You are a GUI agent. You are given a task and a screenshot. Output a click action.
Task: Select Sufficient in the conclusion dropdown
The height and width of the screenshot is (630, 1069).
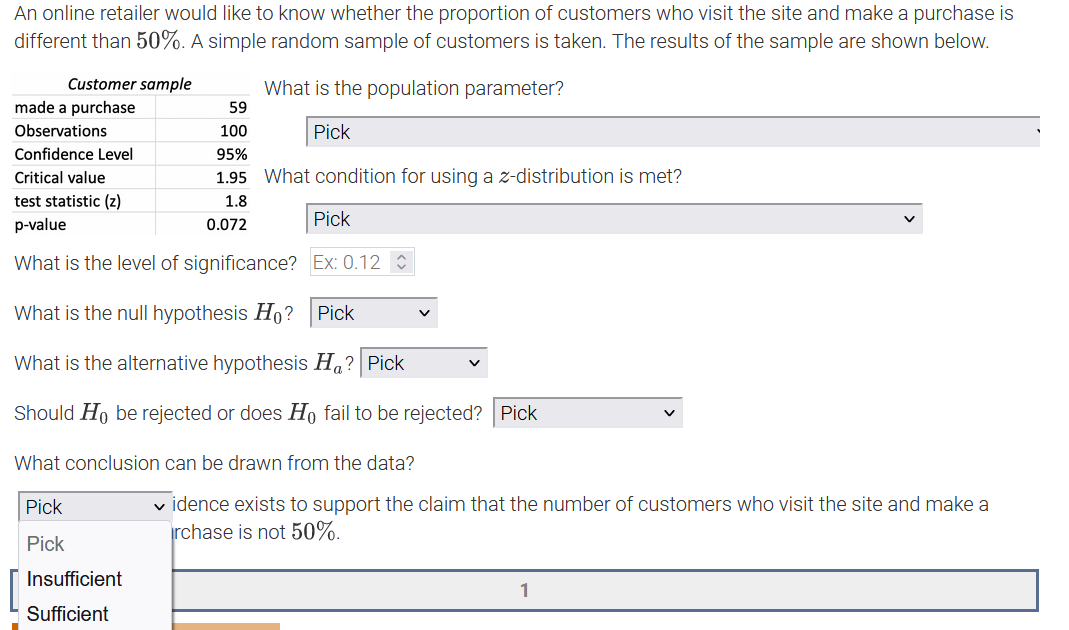point(67,613)
